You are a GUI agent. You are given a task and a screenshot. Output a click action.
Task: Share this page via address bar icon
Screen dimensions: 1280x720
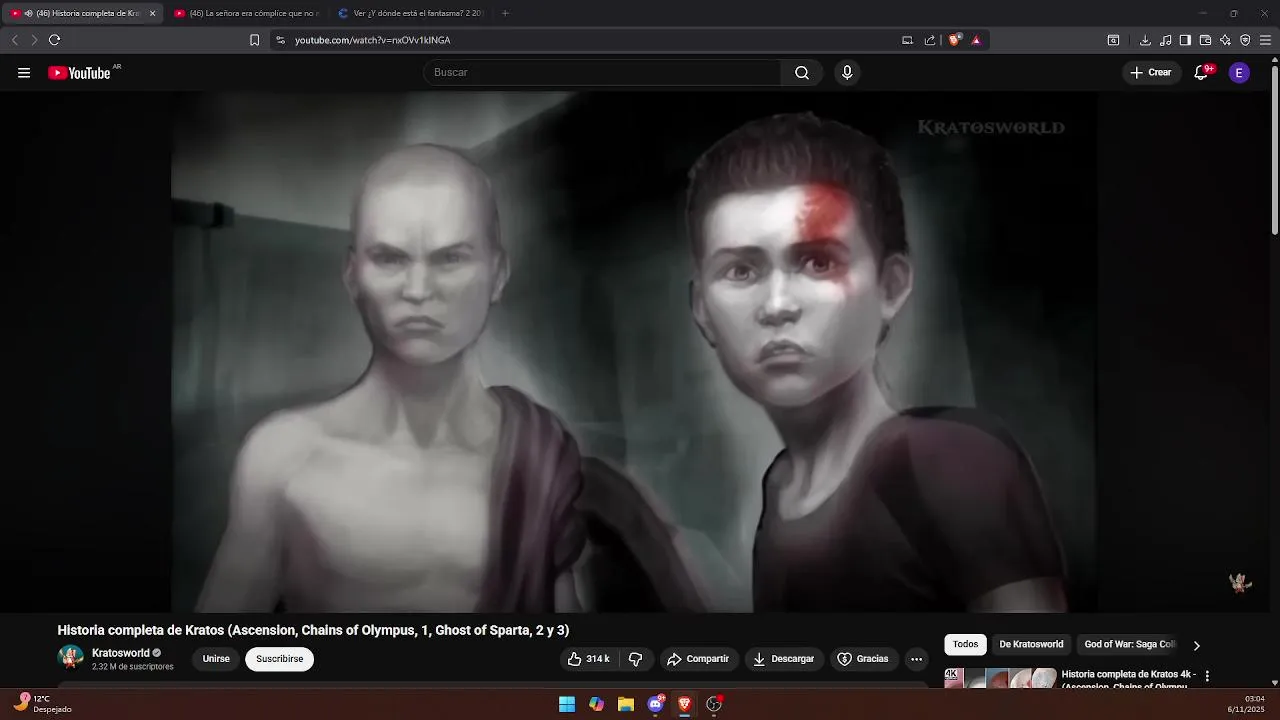(930, 40)
